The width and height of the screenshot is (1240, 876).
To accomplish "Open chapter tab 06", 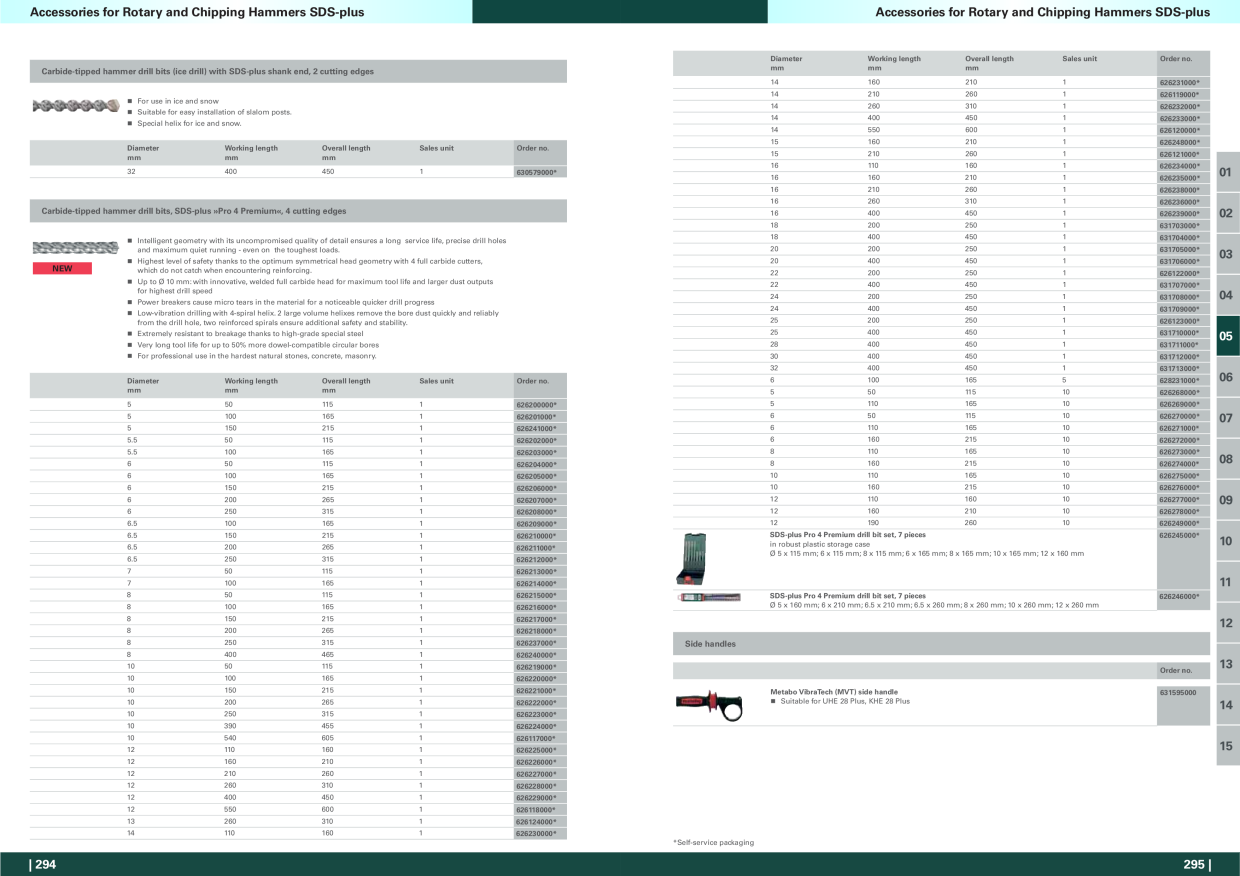I will click(1227, 377).
